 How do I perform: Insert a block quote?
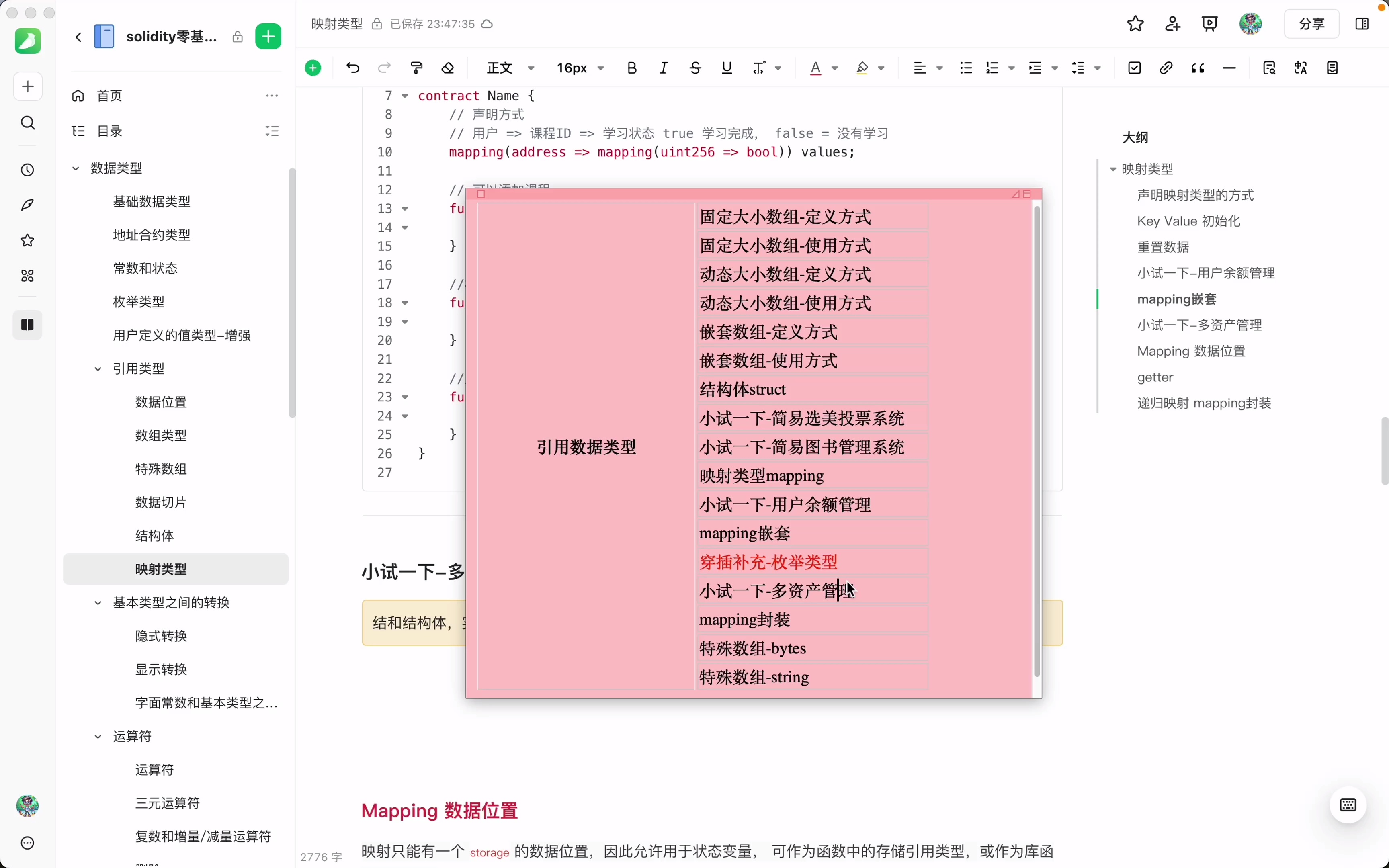[1198, 68]
